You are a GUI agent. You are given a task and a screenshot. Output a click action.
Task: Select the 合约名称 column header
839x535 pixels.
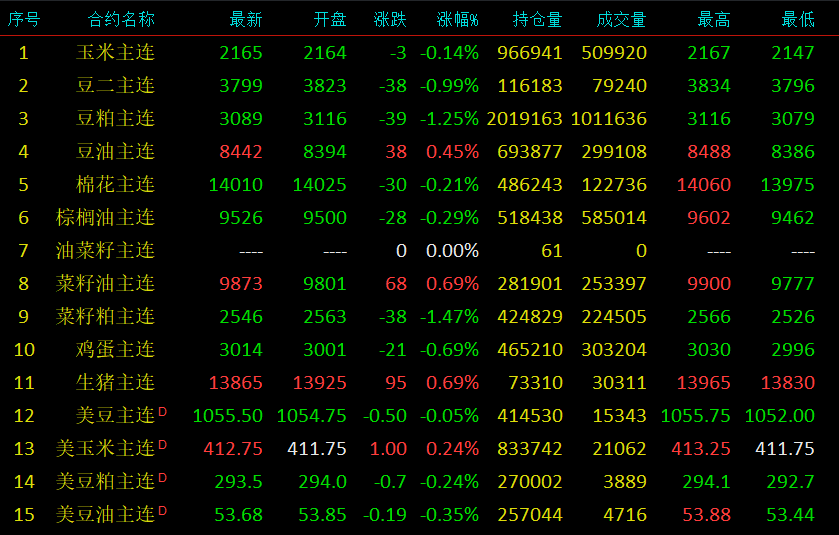tap(121, 20)
